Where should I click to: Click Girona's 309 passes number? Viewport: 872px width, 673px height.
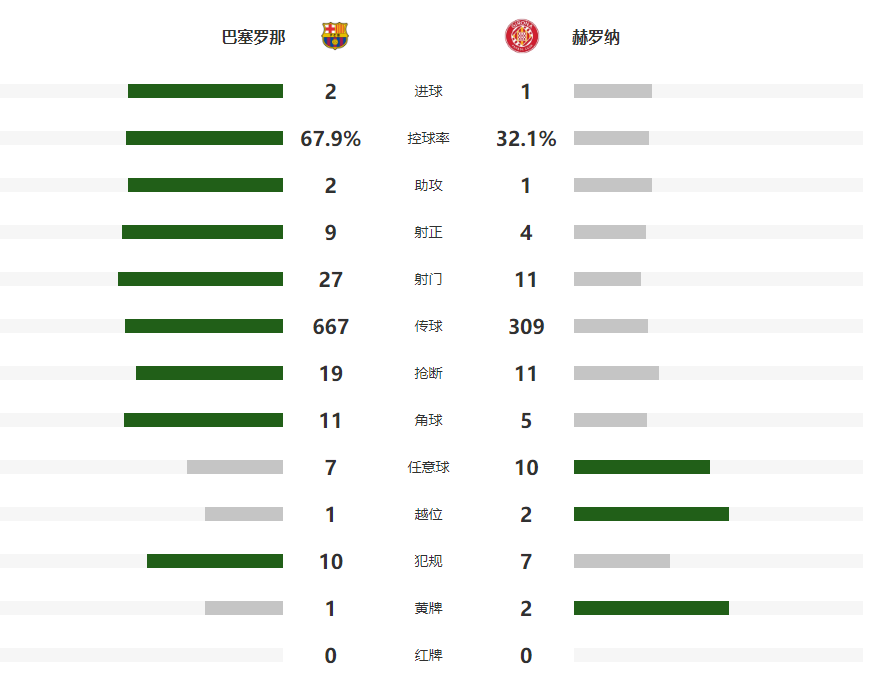tap(526, 326)
